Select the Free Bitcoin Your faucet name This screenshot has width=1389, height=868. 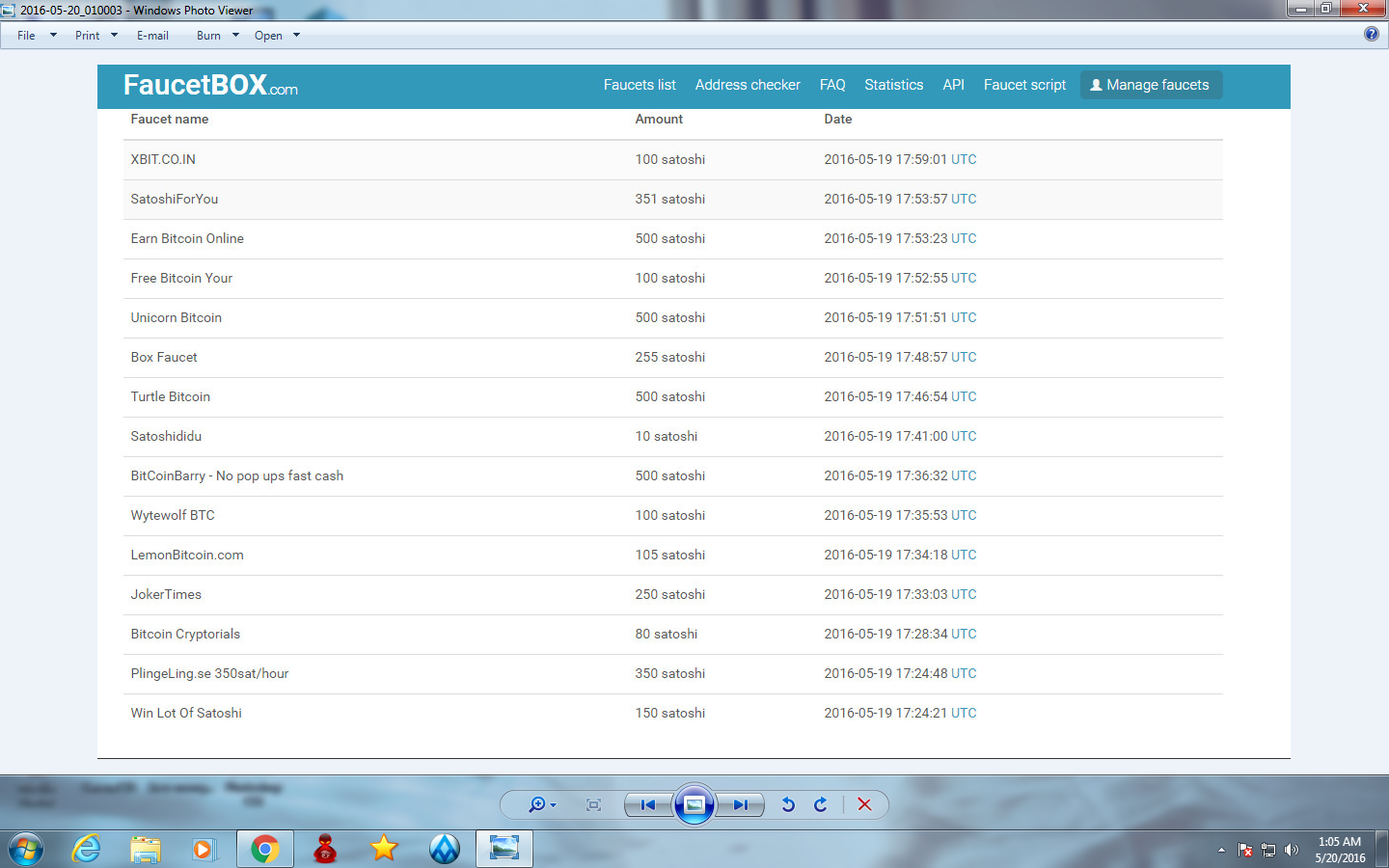coord(181,278)
